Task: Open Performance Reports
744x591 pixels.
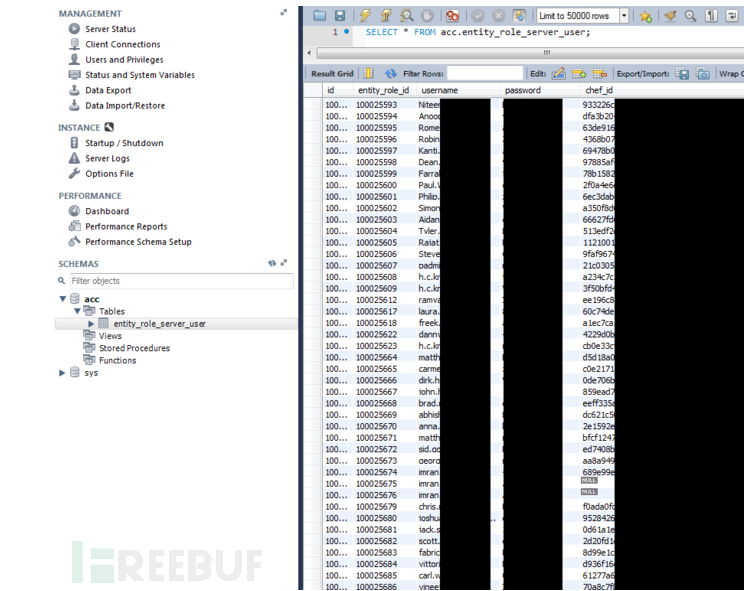Action: (x=126, y=227)
